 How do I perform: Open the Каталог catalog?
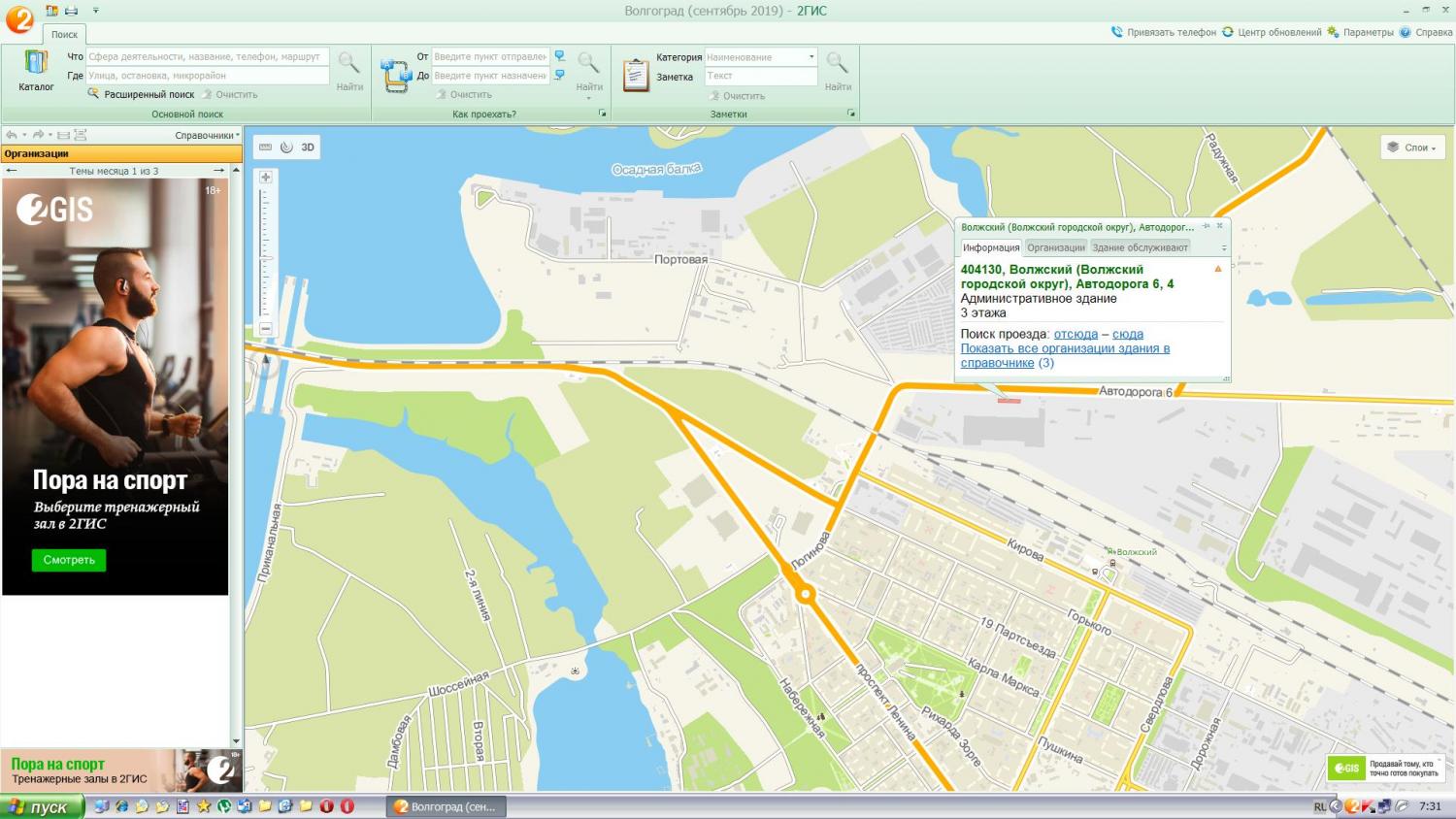[x=36, y=70]
